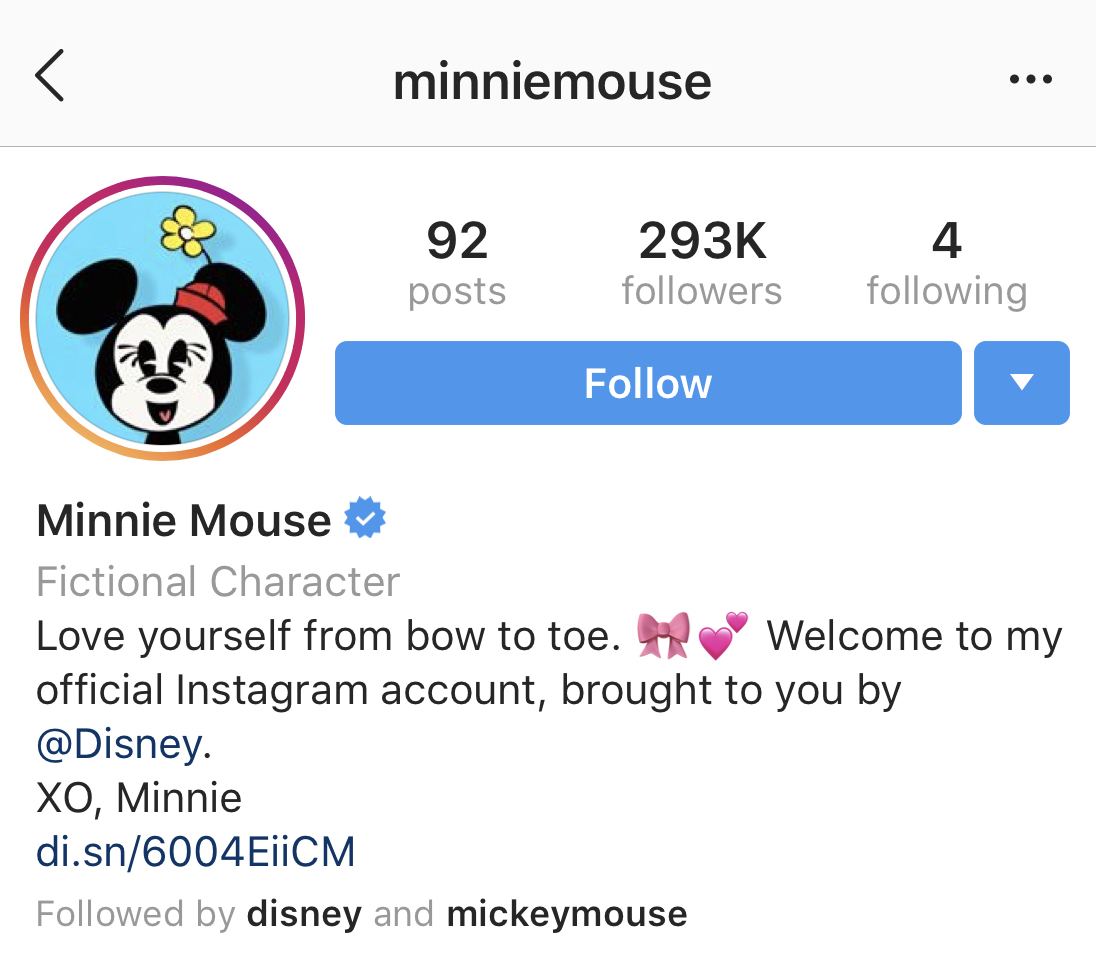Screen dimensions: 1096x957
Task: Tap the minniemouse username header
Action: [552, 80]
